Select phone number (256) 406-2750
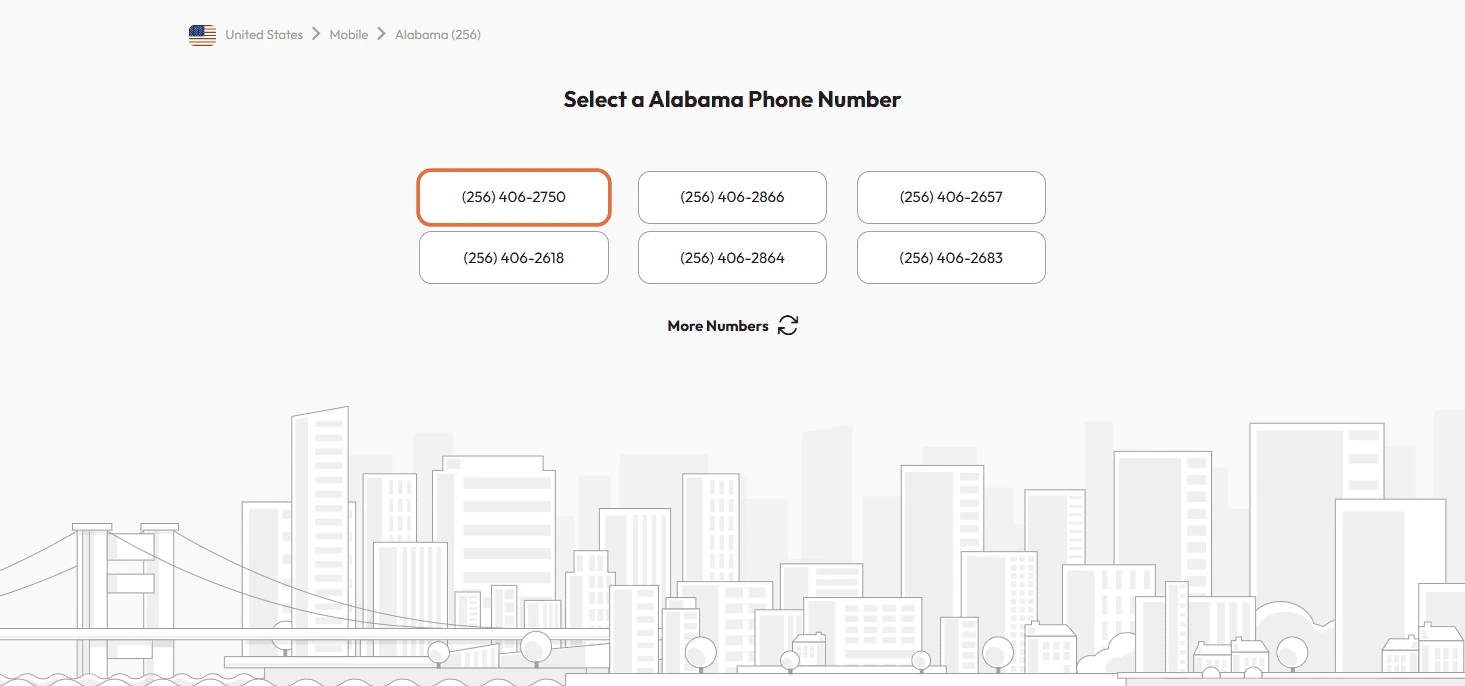This screenshot has height=686, width=1465. (x=513, y=197)
